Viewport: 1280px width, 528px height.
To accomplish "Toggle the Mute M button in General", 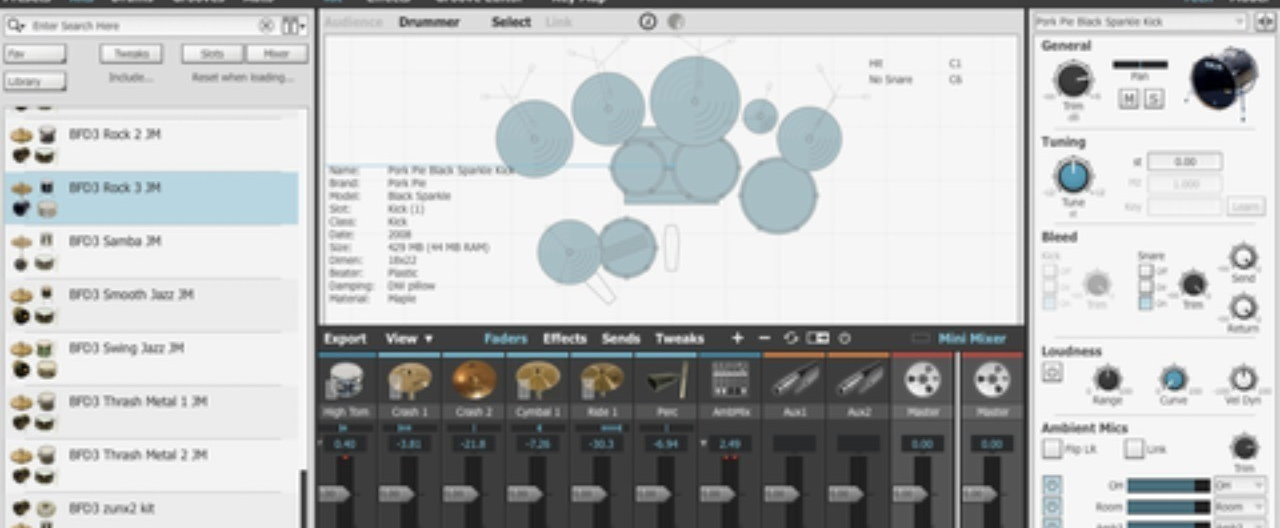I will coord(1129,98).
